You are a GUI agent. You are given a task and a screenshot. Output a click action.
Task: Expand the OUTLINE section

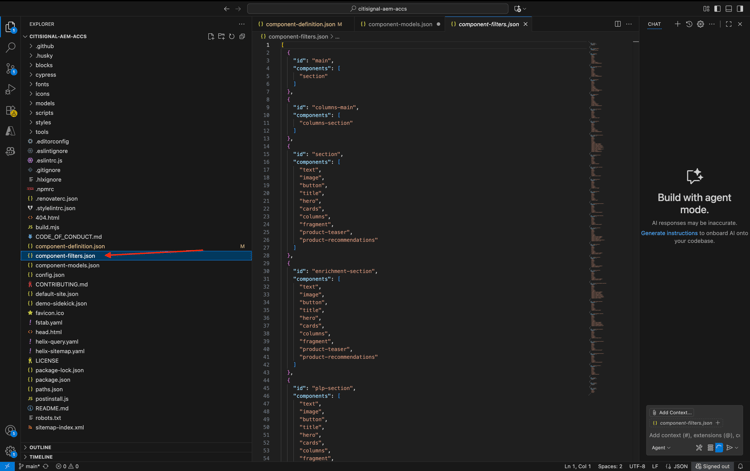(40, 447)
